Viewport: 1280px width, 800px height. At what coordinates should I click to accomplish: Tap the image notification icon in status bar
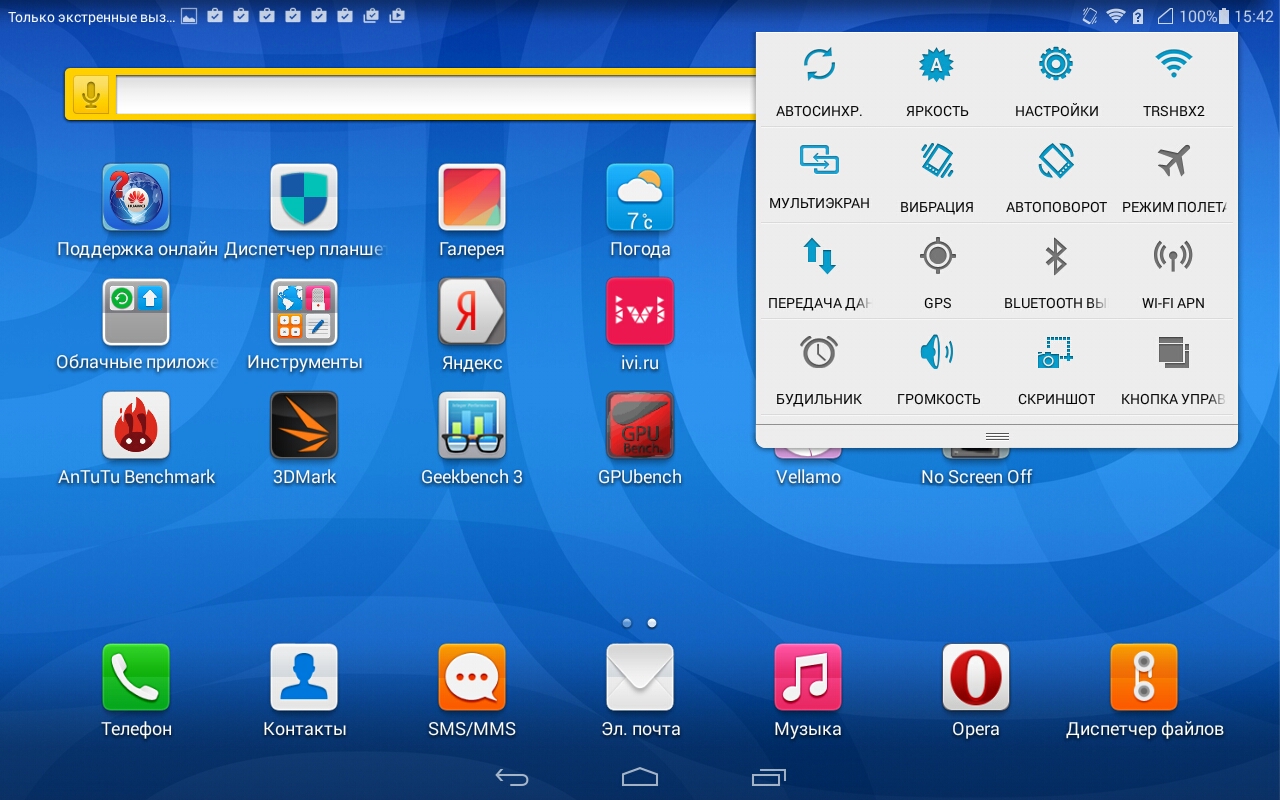point(188,16)
